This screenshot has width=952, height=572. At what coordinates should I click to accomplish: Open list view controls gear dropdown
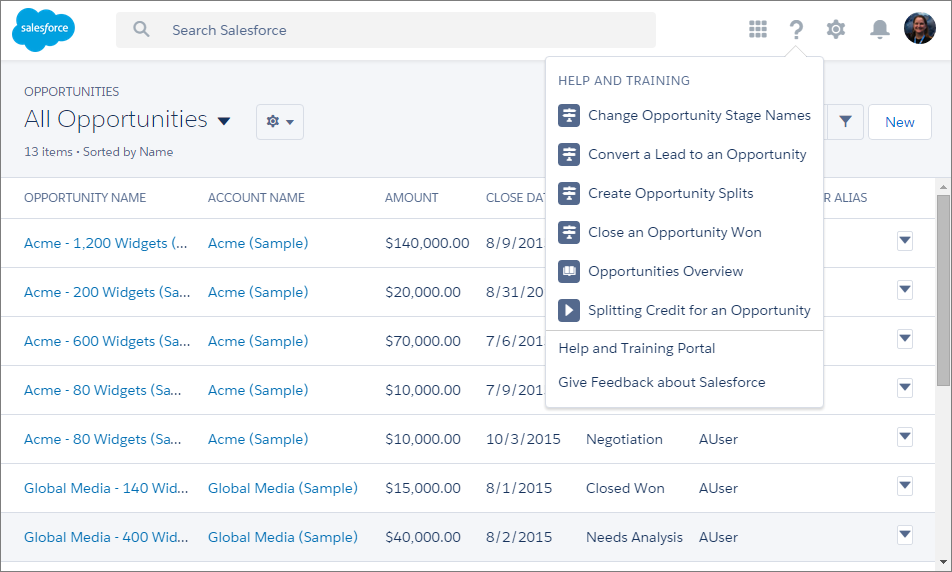pos(280,122)
